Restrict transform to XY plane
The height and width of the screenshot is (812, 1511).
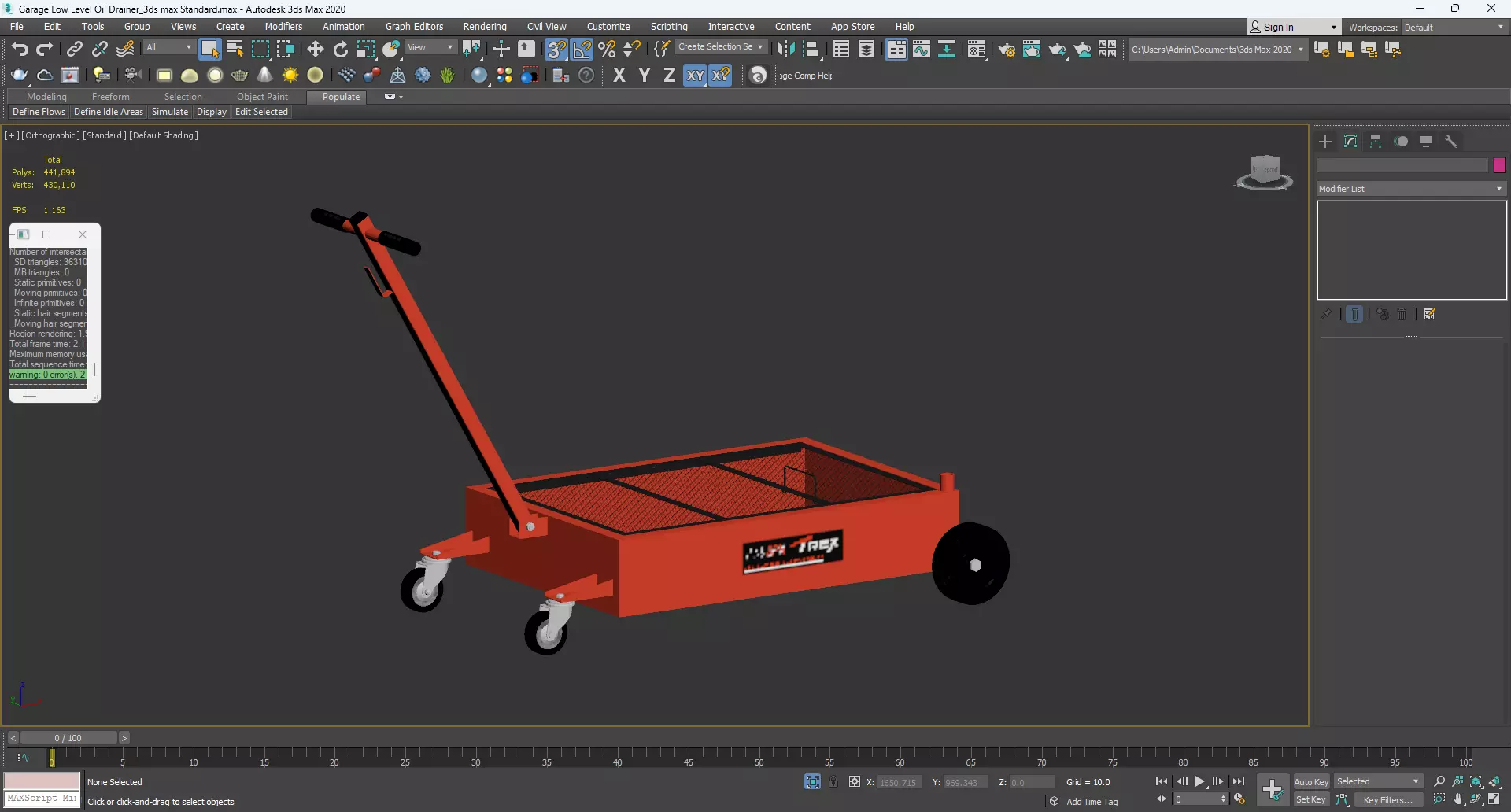point(694,76)
